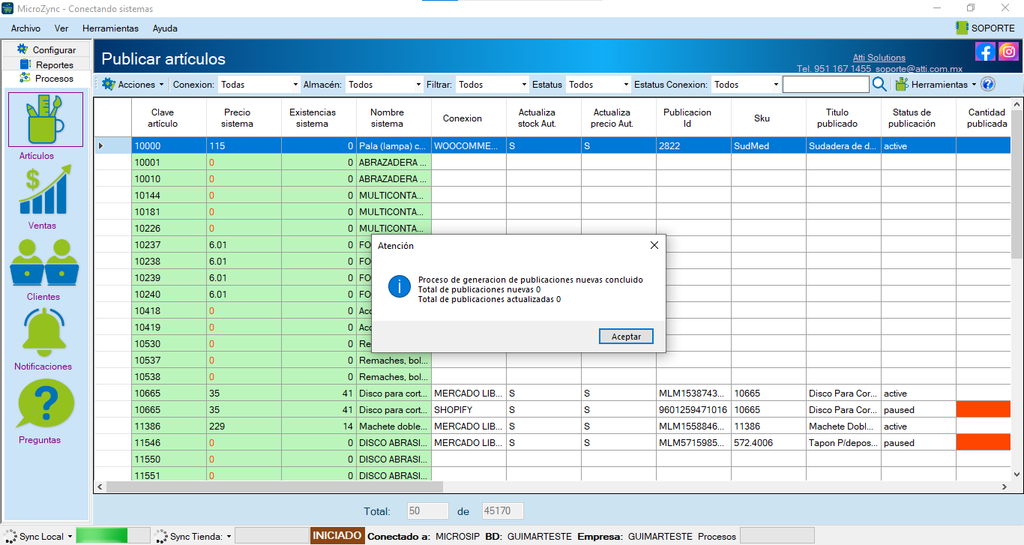Open the Clientes sidebar icon

click(x=44, y=262)
